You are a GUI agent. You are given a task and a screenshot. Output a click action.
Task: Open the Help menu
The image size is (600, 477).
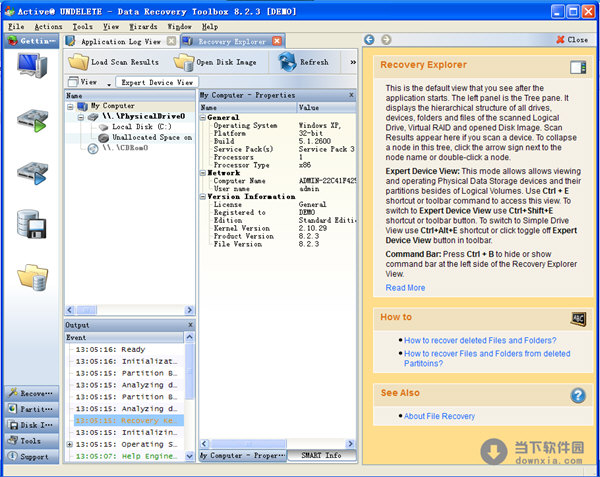tap(210, 27)
